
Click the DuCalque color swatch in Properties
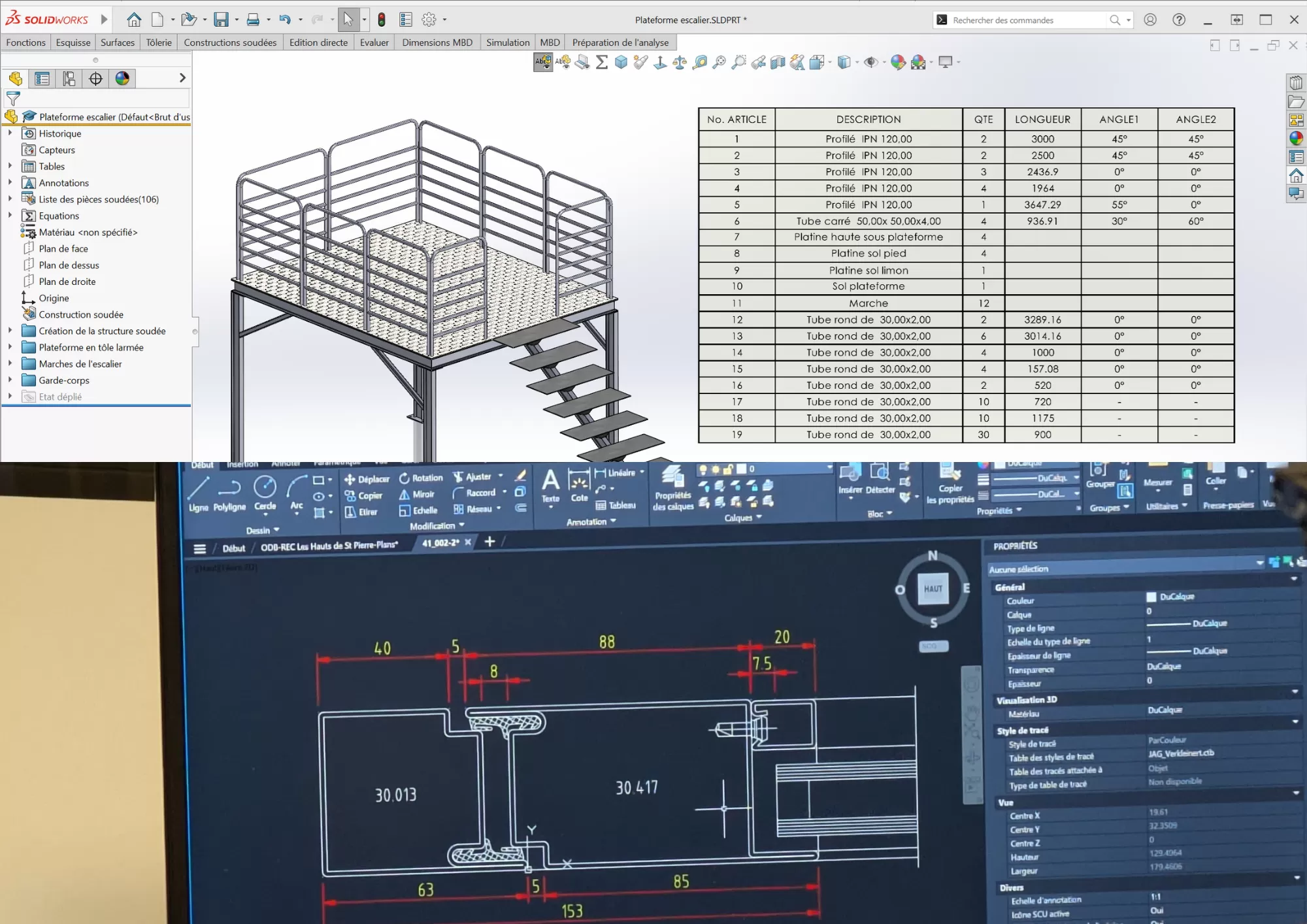(x=1151, y=597)
